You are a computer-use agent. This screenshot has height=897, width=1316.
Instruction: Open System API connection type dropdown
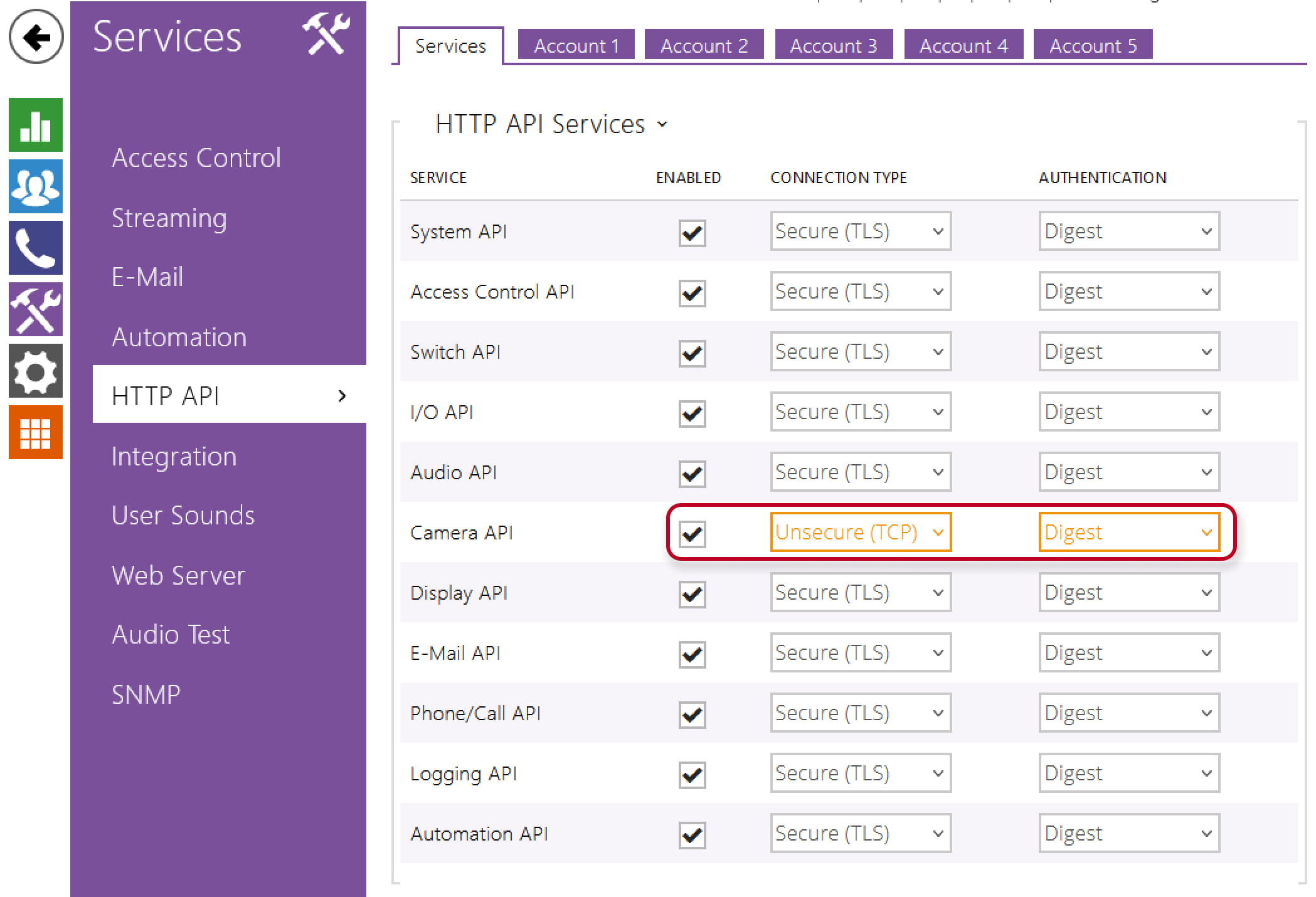point(861,231)
